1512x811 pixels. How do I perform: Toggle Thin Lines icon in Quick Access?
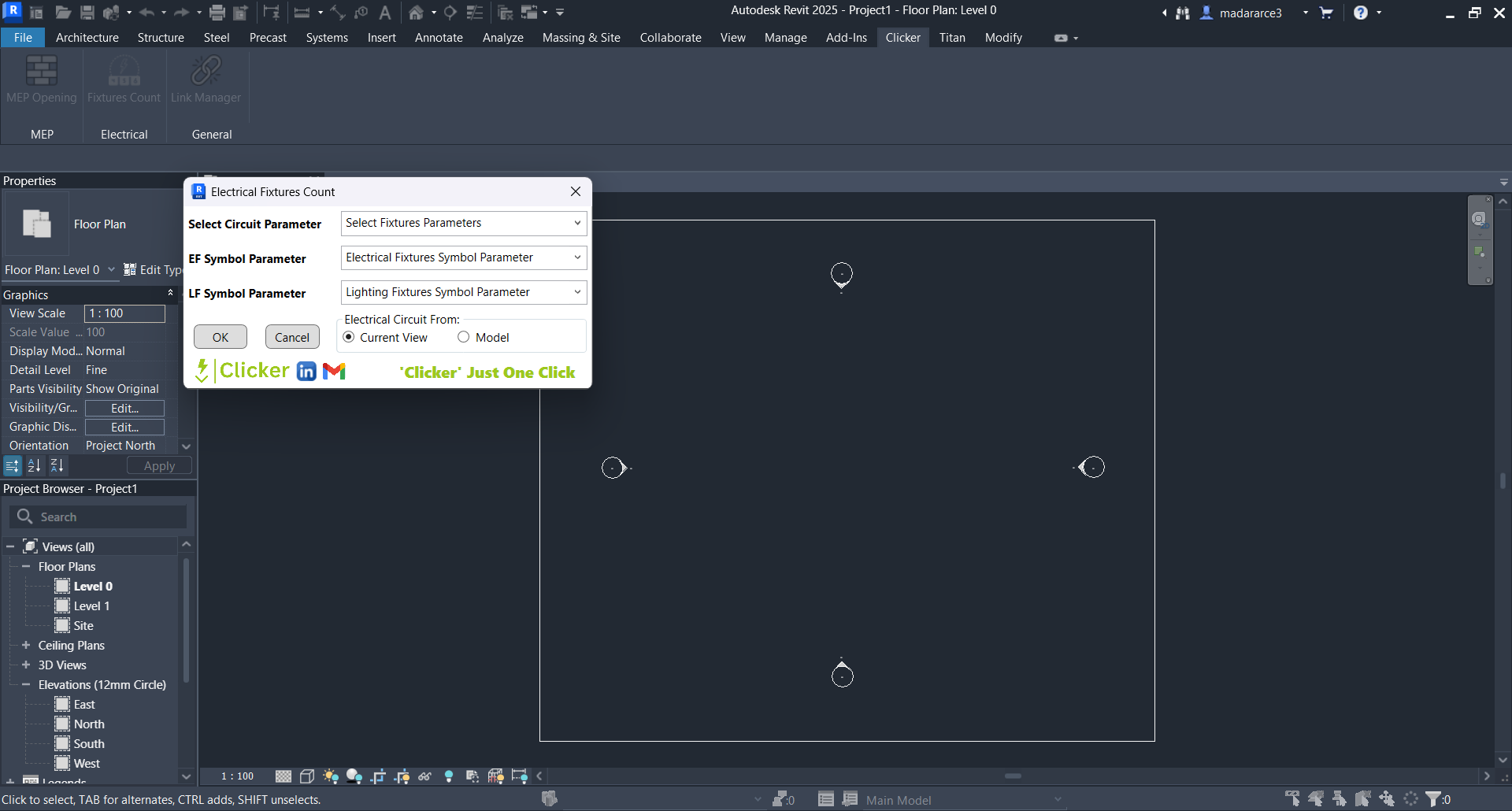click(475, 13)
